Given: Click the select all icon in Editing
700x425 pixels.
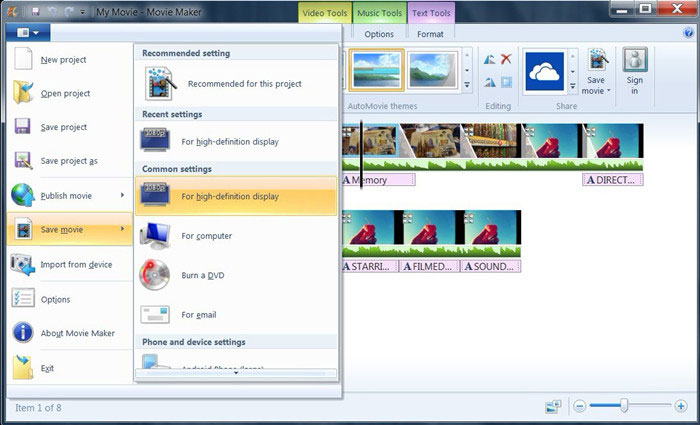Looking at the screenshot, I should (x=506, y=82).
